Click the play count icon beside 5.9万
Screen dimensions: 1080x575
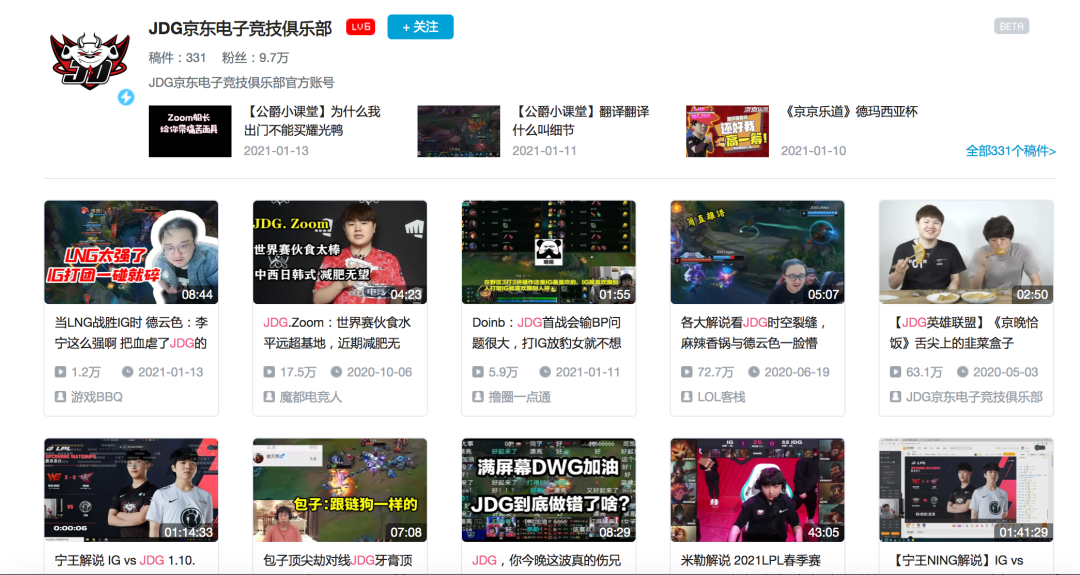coord(477,372)
